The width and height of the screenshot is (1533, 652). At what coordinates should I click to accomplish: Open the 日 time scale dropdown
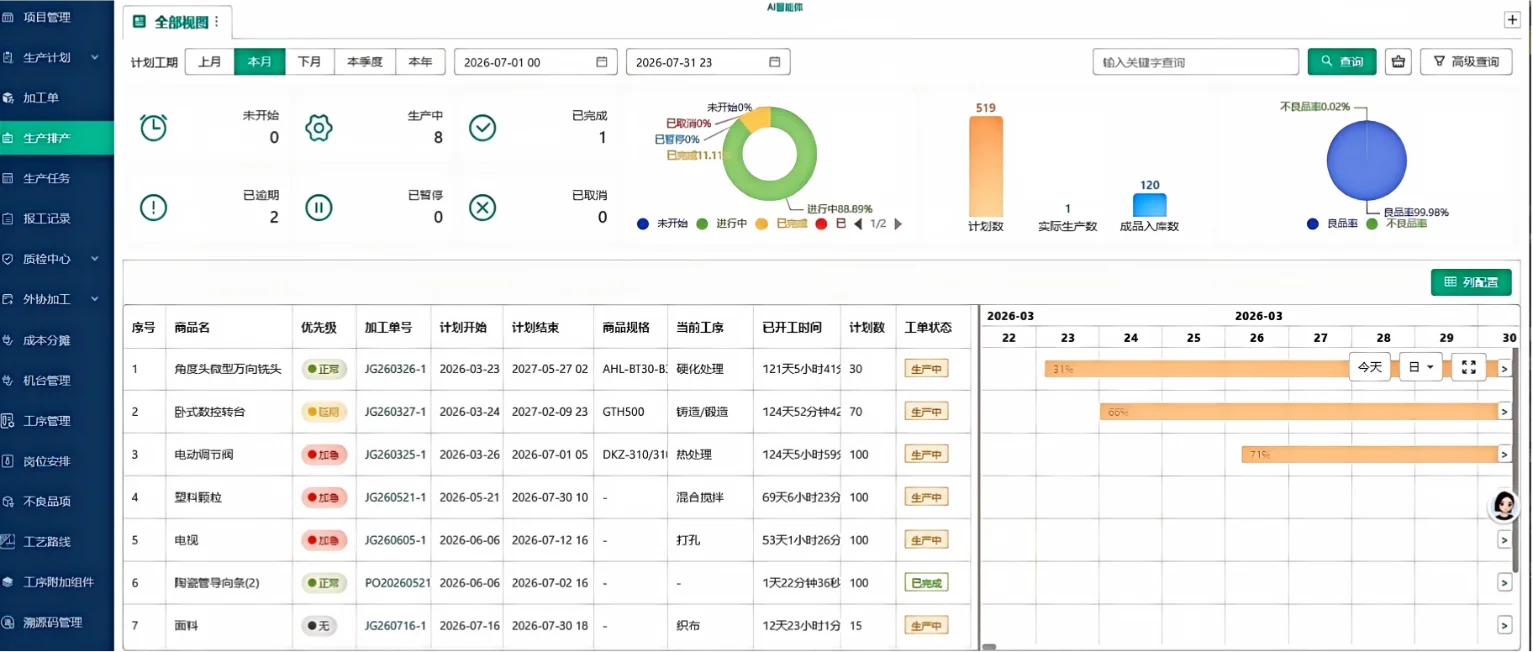click(x=1420, y=367)
